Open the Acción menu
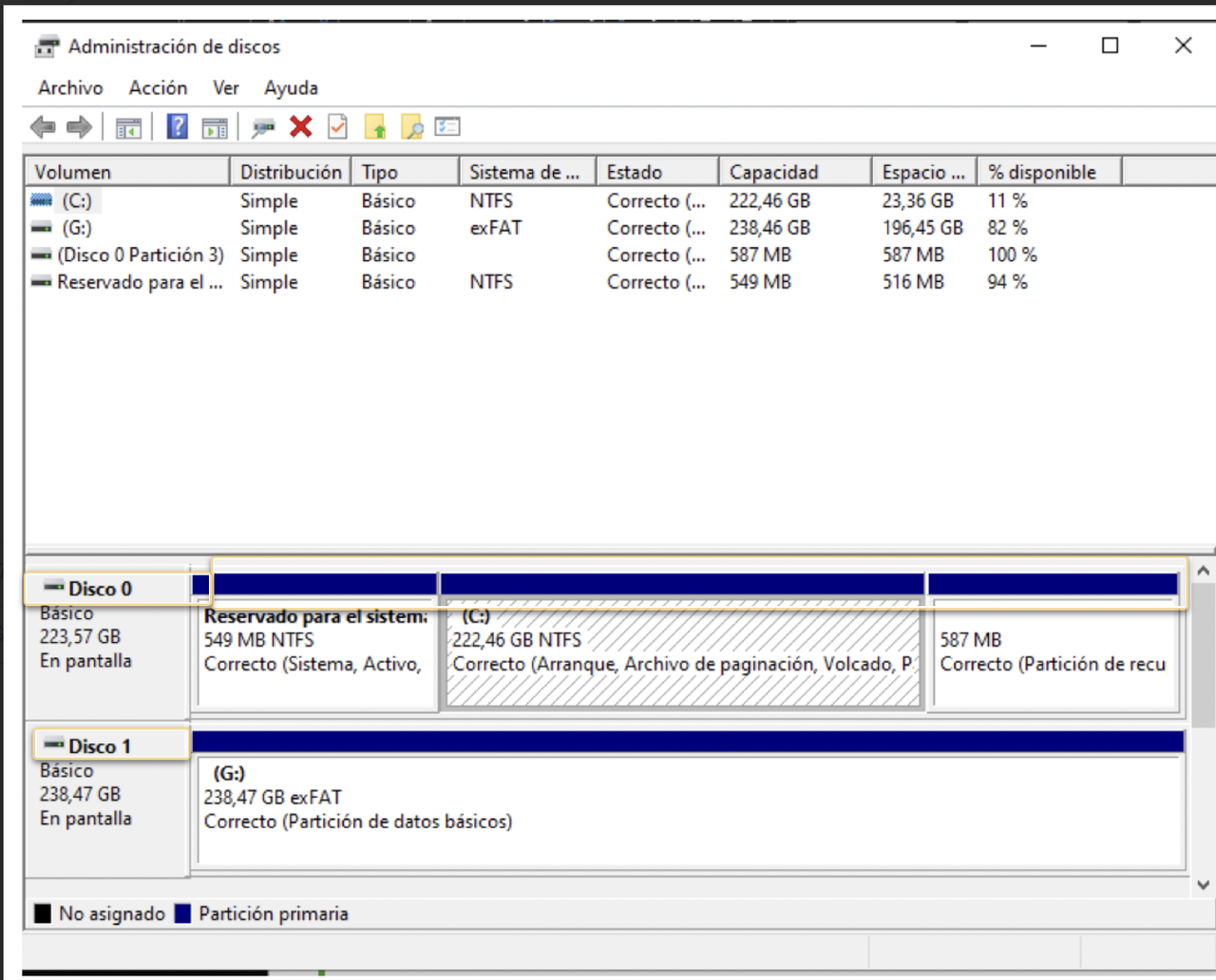 158,87
